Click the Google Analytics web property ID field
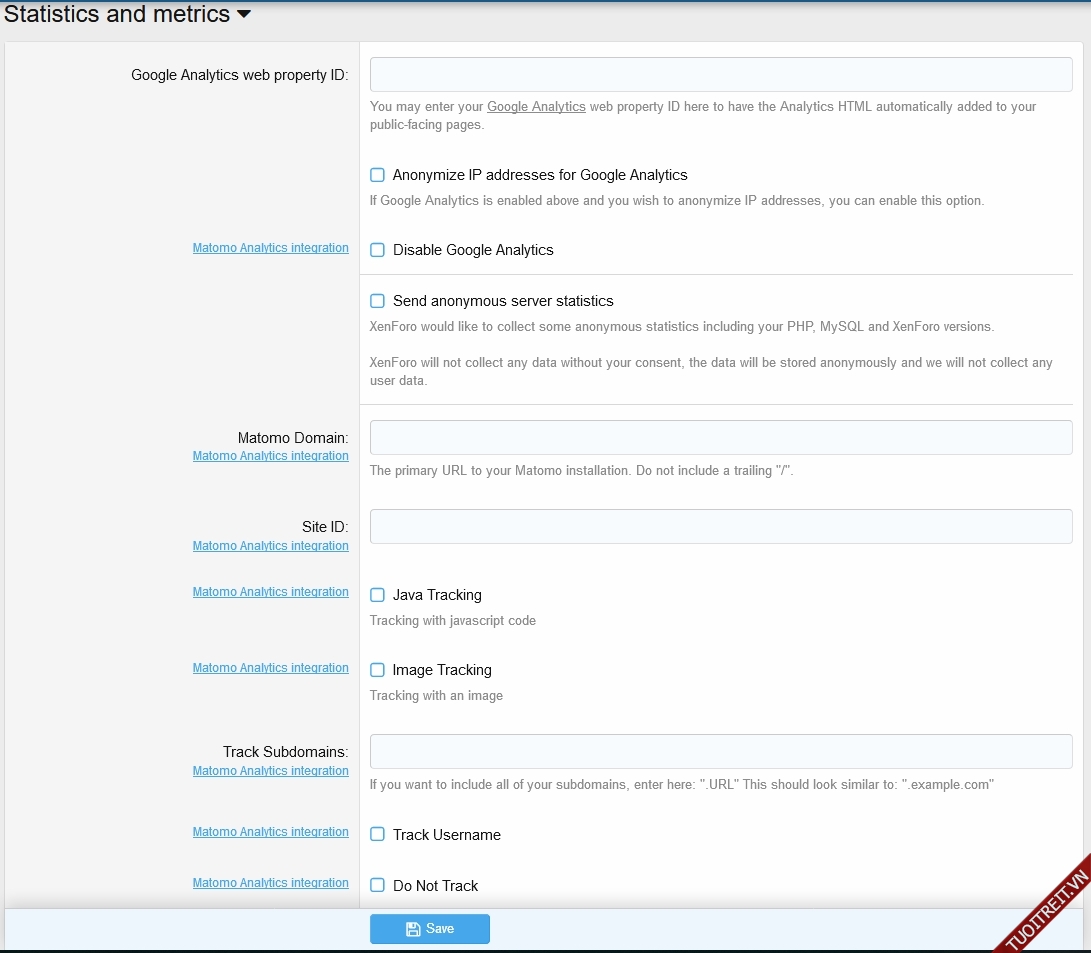 point(720,75)
